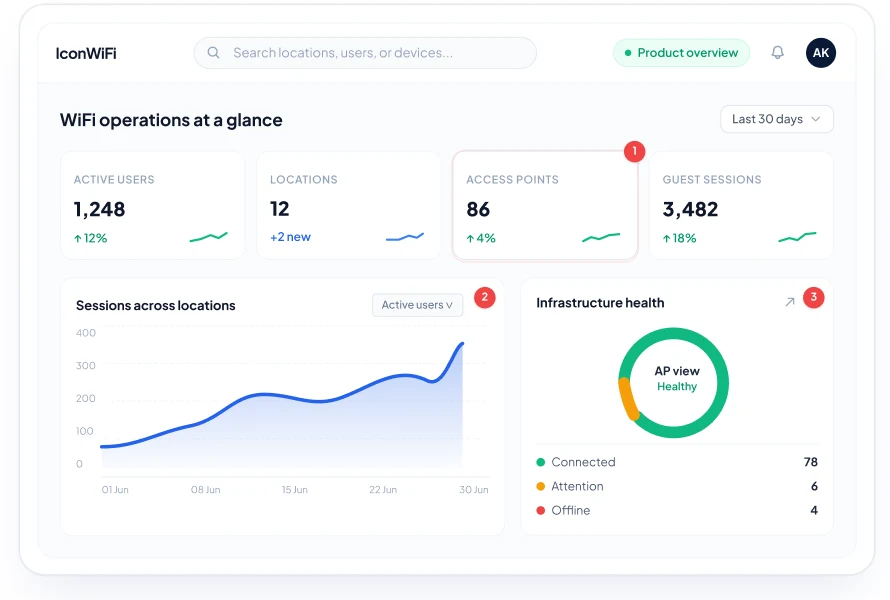Click the orange Attention legend dot
The height and width of the screenshot is (600, 890).
point(540,486)
